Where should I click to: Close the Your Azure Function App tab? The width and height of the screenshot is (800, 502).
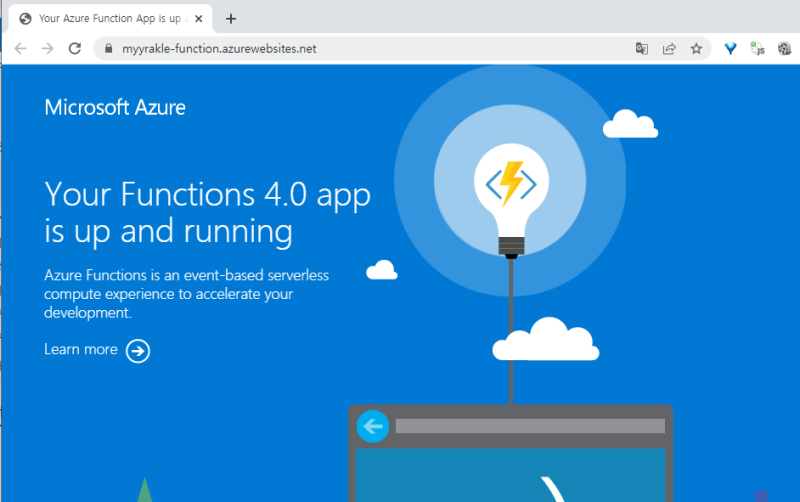(x=198, y=19)
